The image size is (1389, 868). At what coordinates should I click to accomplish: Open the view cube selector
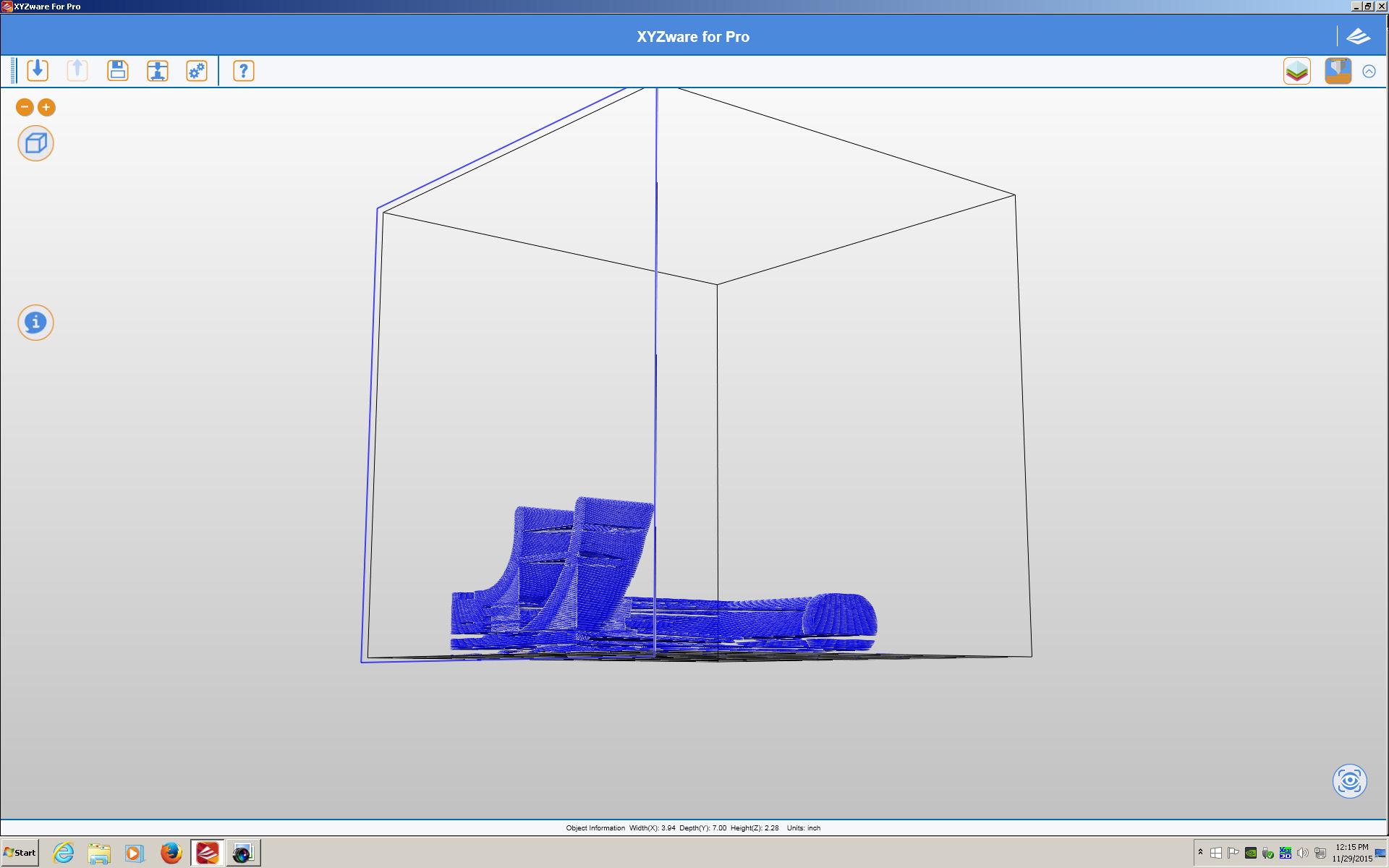(35, 143)
